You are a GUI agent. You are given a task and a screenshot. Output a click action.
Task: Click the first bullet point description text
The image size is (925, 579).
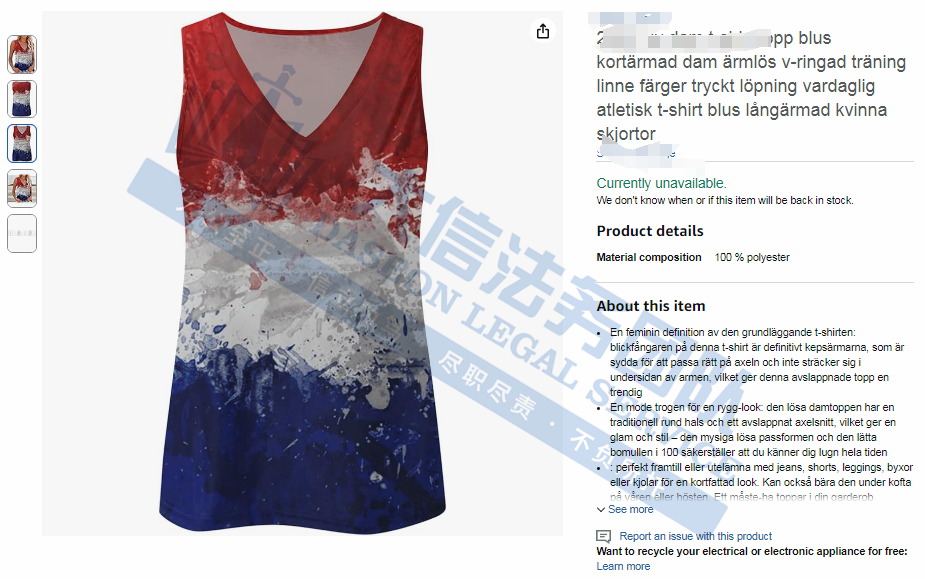tap(757, 362)
